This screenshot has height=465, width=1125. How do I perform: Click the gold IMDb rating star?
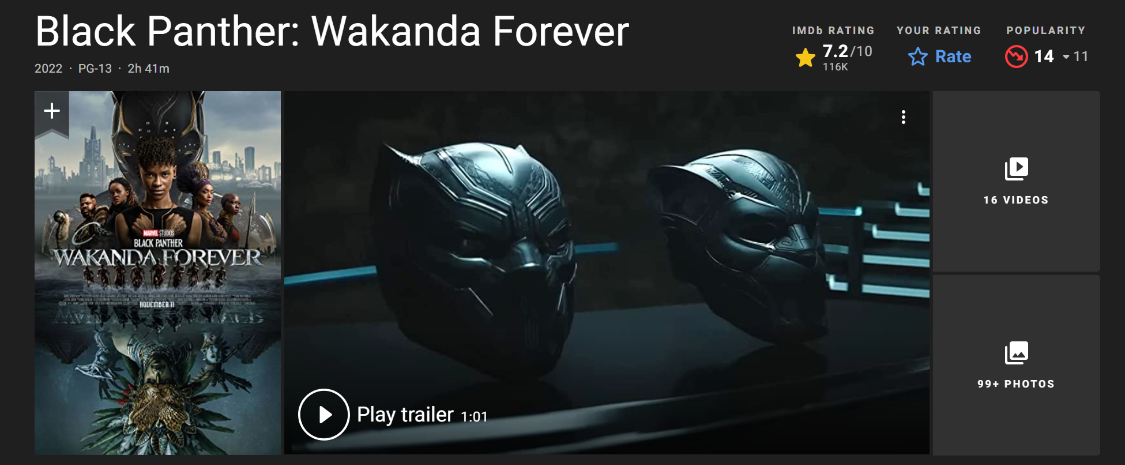tap(806, 57)
